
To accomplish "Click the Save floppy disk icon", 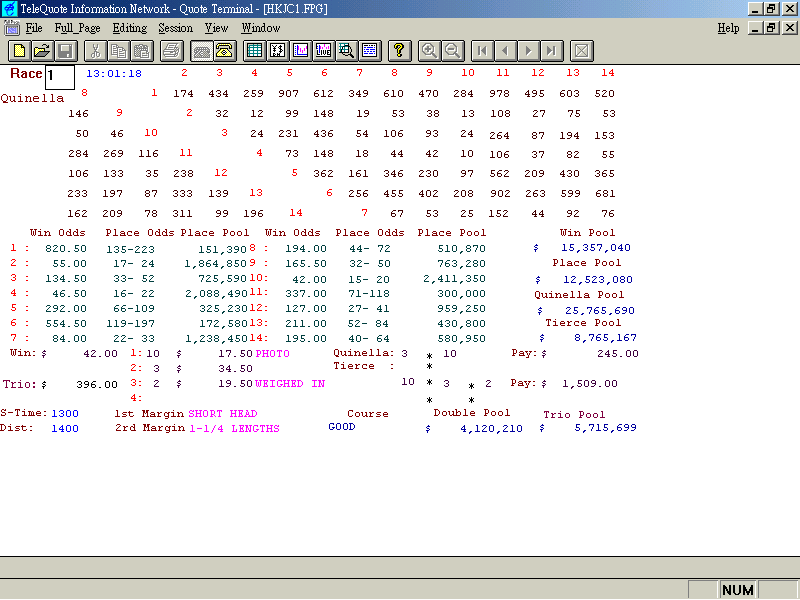I will tap(66, 51).
